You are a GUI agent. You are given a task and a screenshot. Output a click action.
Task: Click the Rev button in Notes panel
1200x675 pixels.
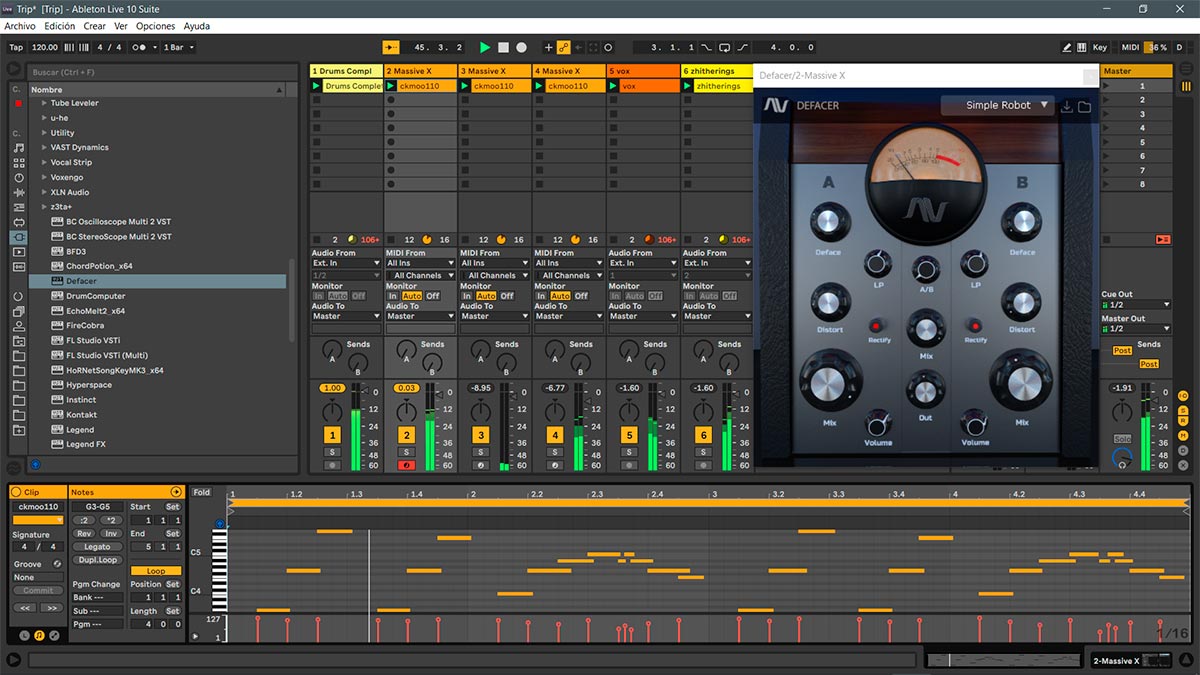84,533
